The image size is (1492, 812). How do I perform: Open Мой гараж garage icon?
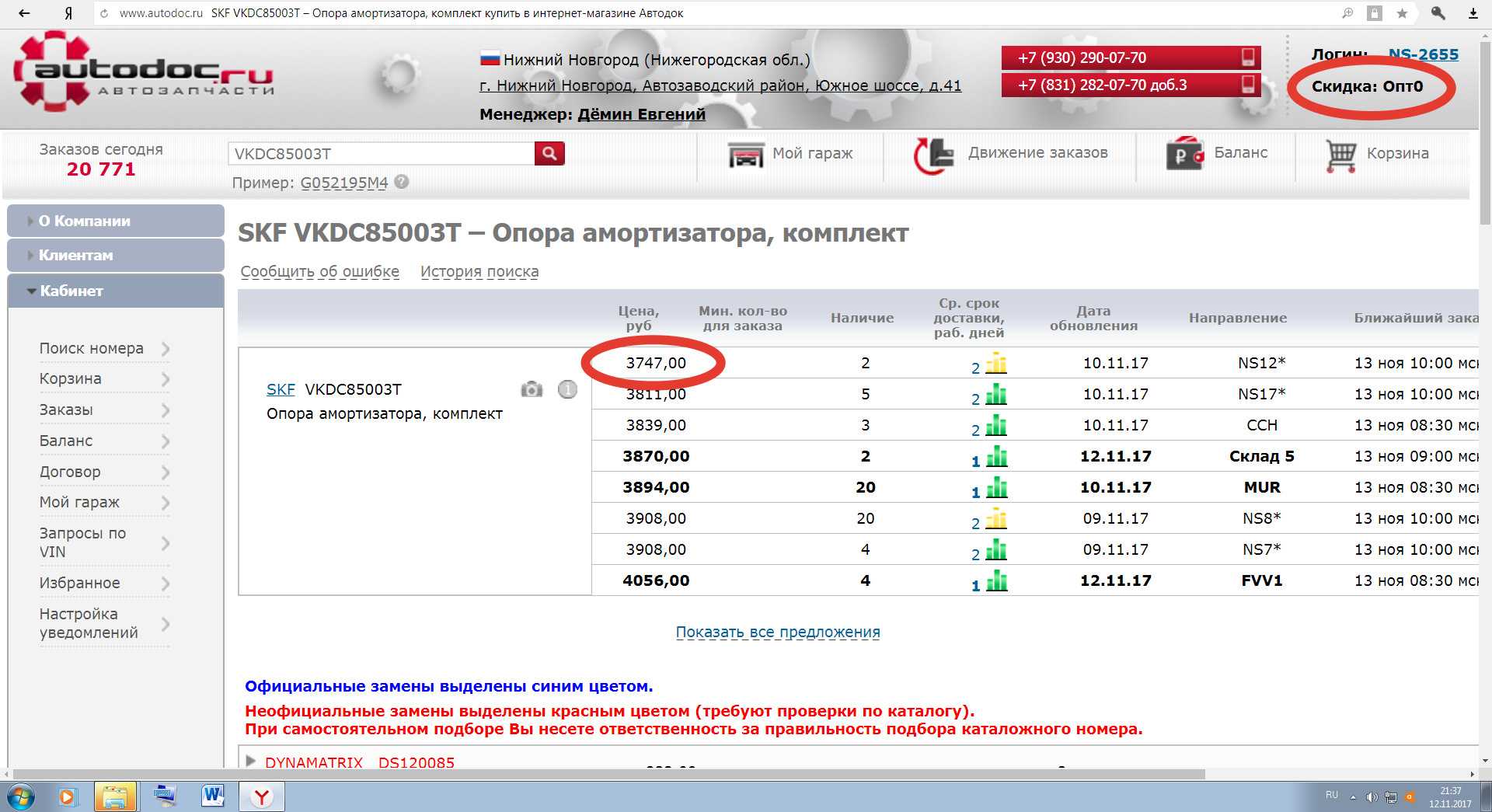click(746, 154)
